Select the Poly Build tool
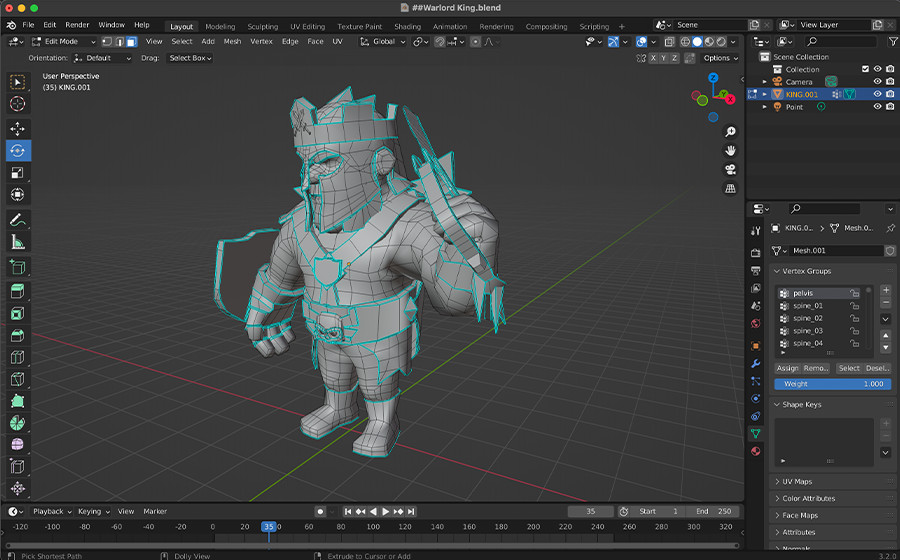 coord(17,400)
